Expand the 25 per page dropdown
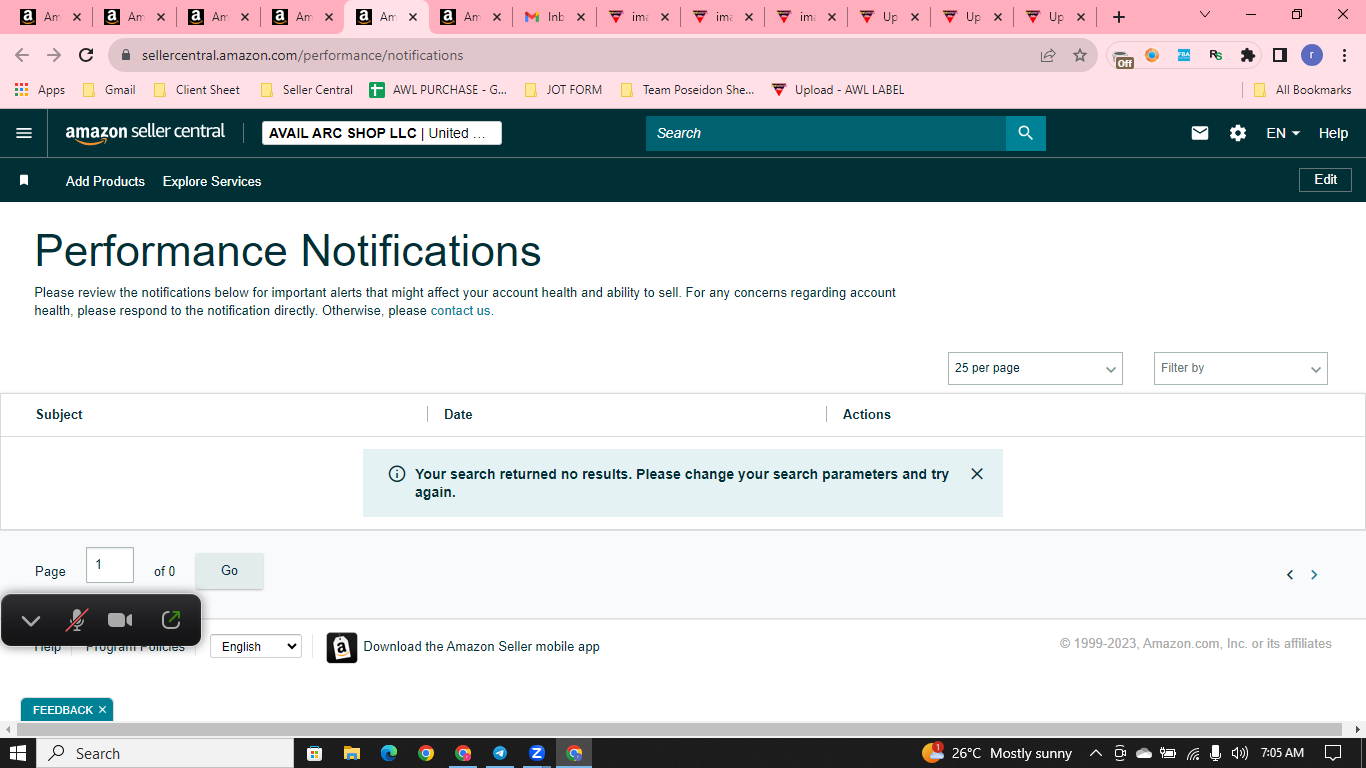 click(x=1035, y=368)
